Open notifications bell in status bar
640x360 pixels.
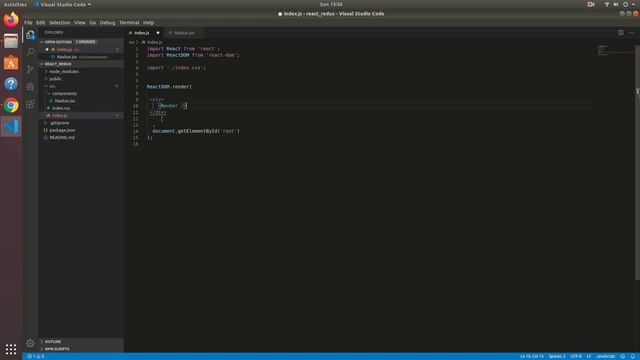coord(633,356)
